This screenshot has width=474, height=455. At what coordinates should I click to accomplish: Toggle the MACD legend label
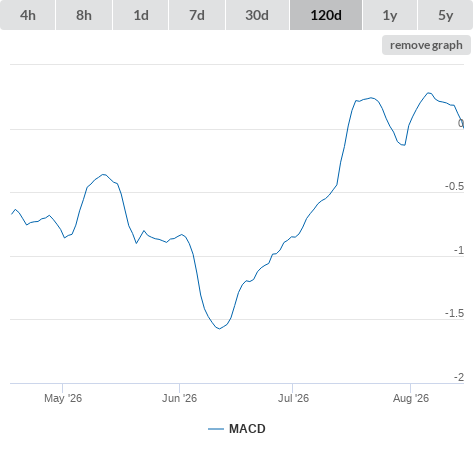pos(247,429)
